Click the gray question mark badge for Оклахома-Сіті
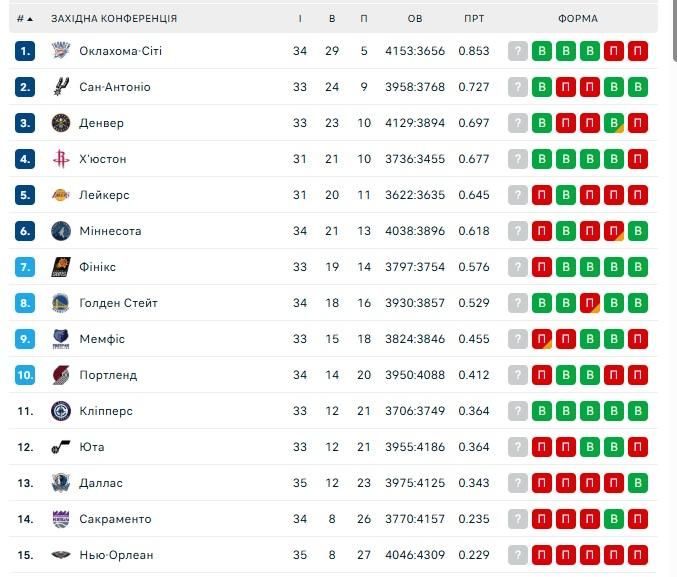This screenshot has height=577, width=677. tap(518, 51)
